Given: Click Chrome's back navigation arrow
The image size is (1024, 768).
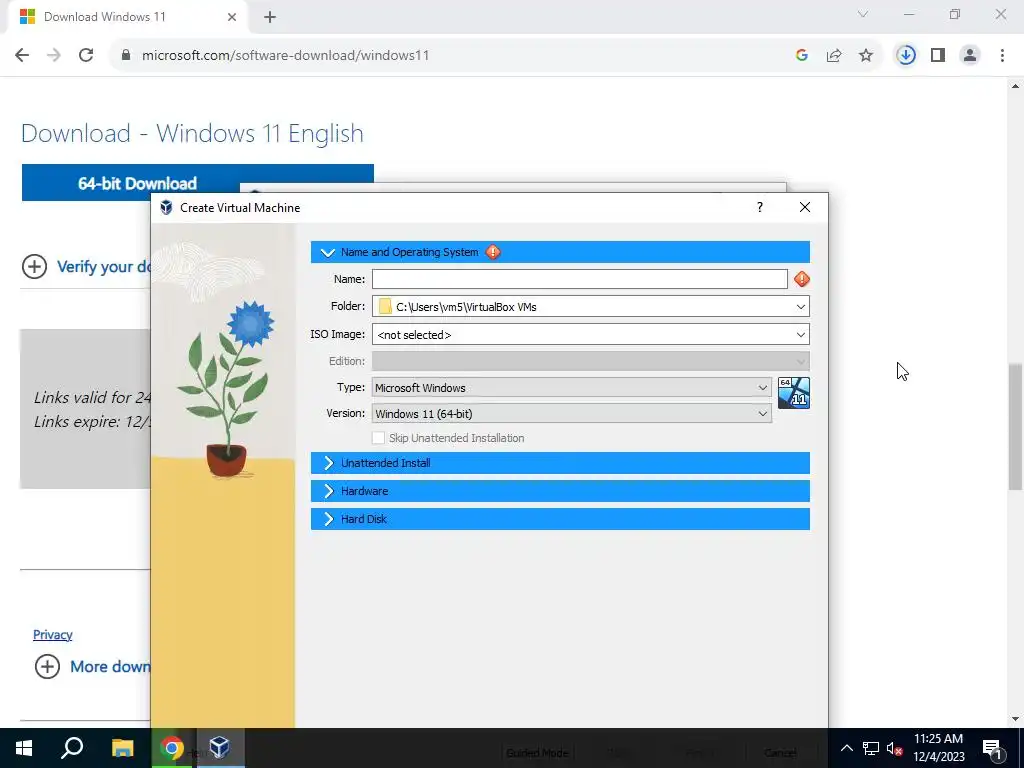Looking at the screenshot, I should point(22,56).
